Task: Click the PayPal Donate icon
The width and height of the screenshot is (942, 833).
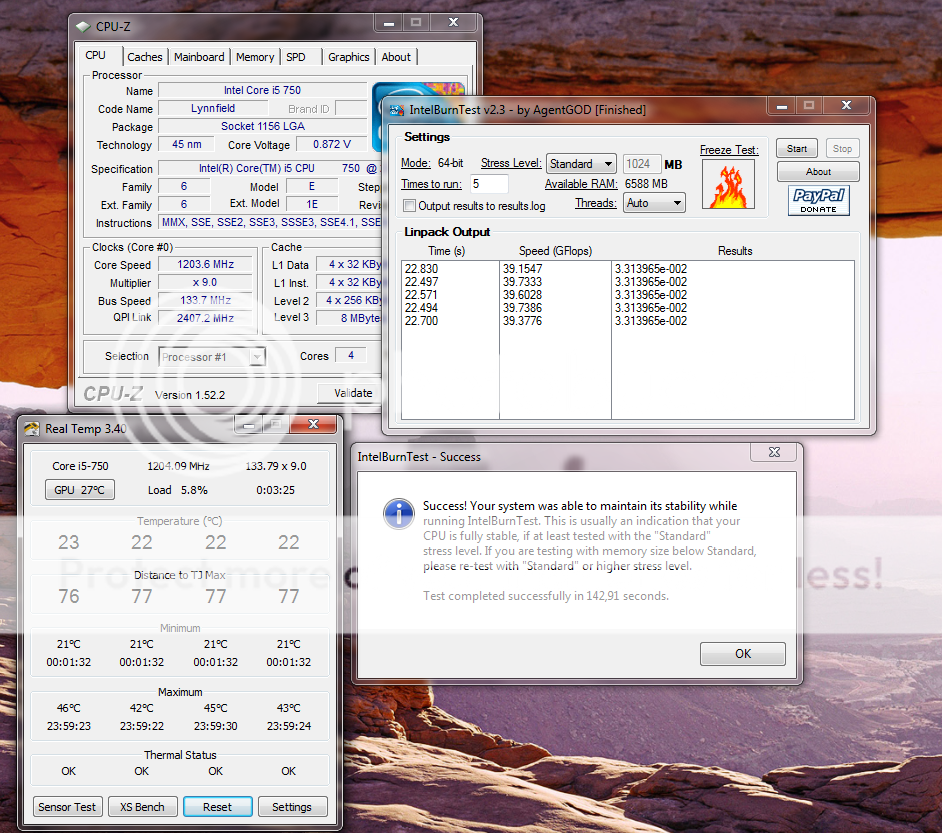Action: pos(818,200)
